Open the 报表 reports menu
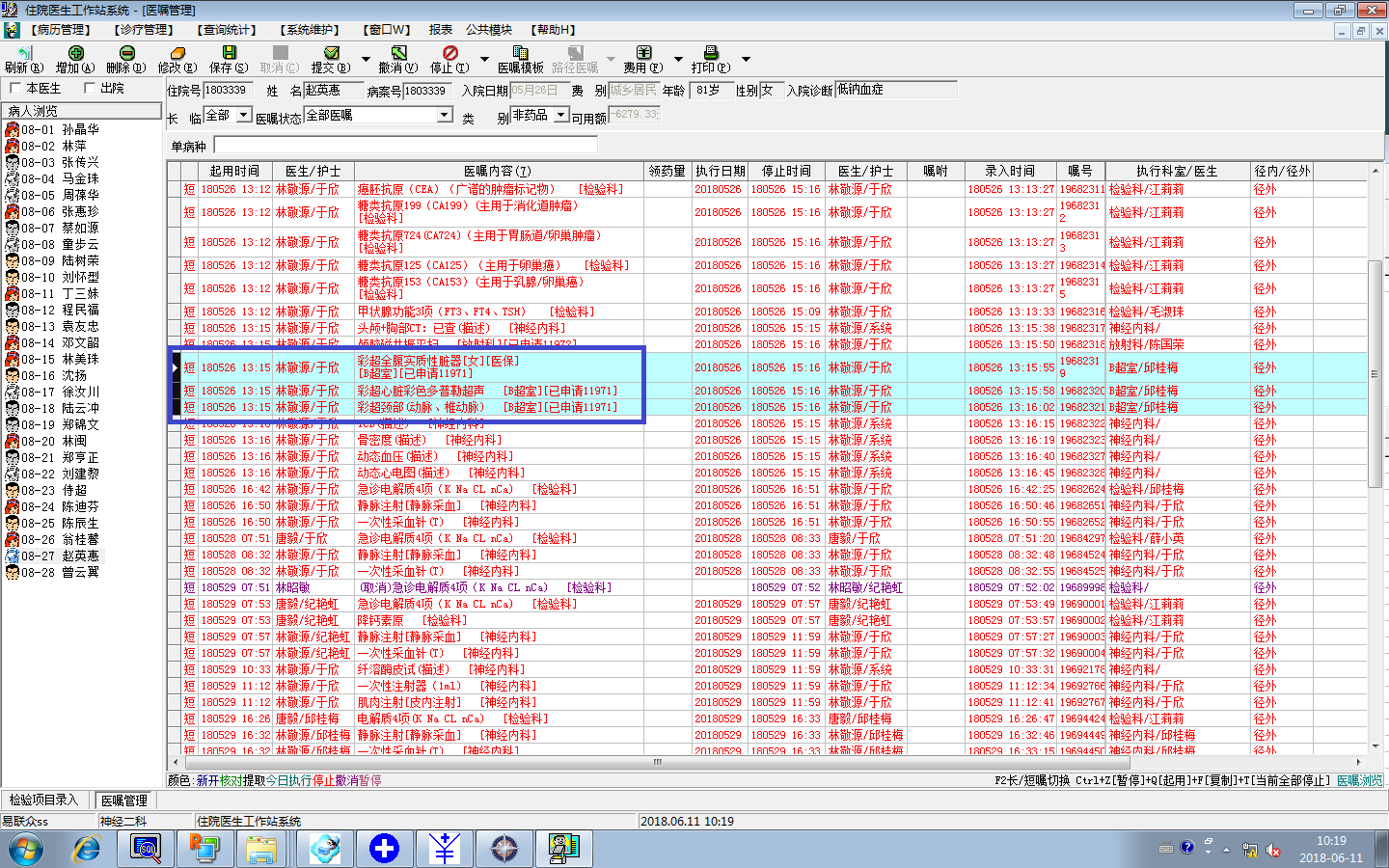Viewport: 1389px width, 868px height. [x=441, y=30]
